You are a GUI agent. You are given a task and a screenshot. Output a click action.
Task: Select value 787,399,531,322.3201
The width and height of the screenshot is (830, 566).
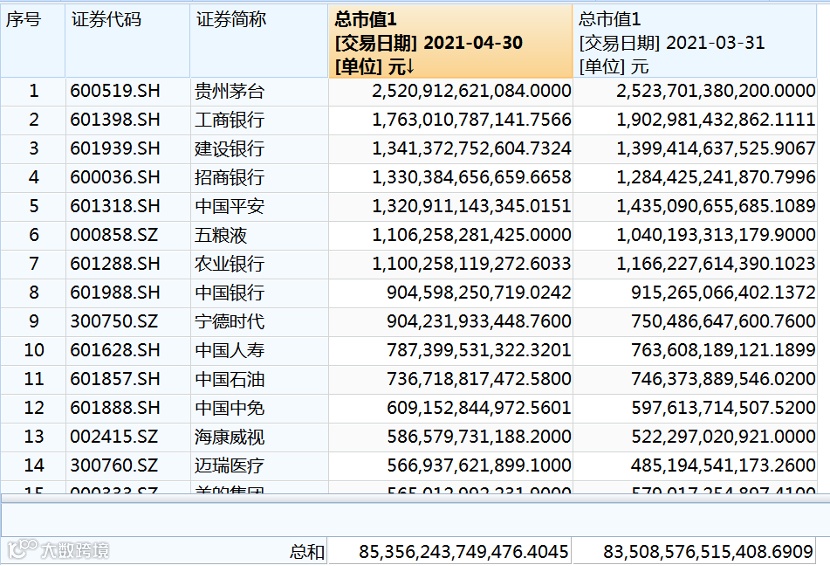point(479,349)
